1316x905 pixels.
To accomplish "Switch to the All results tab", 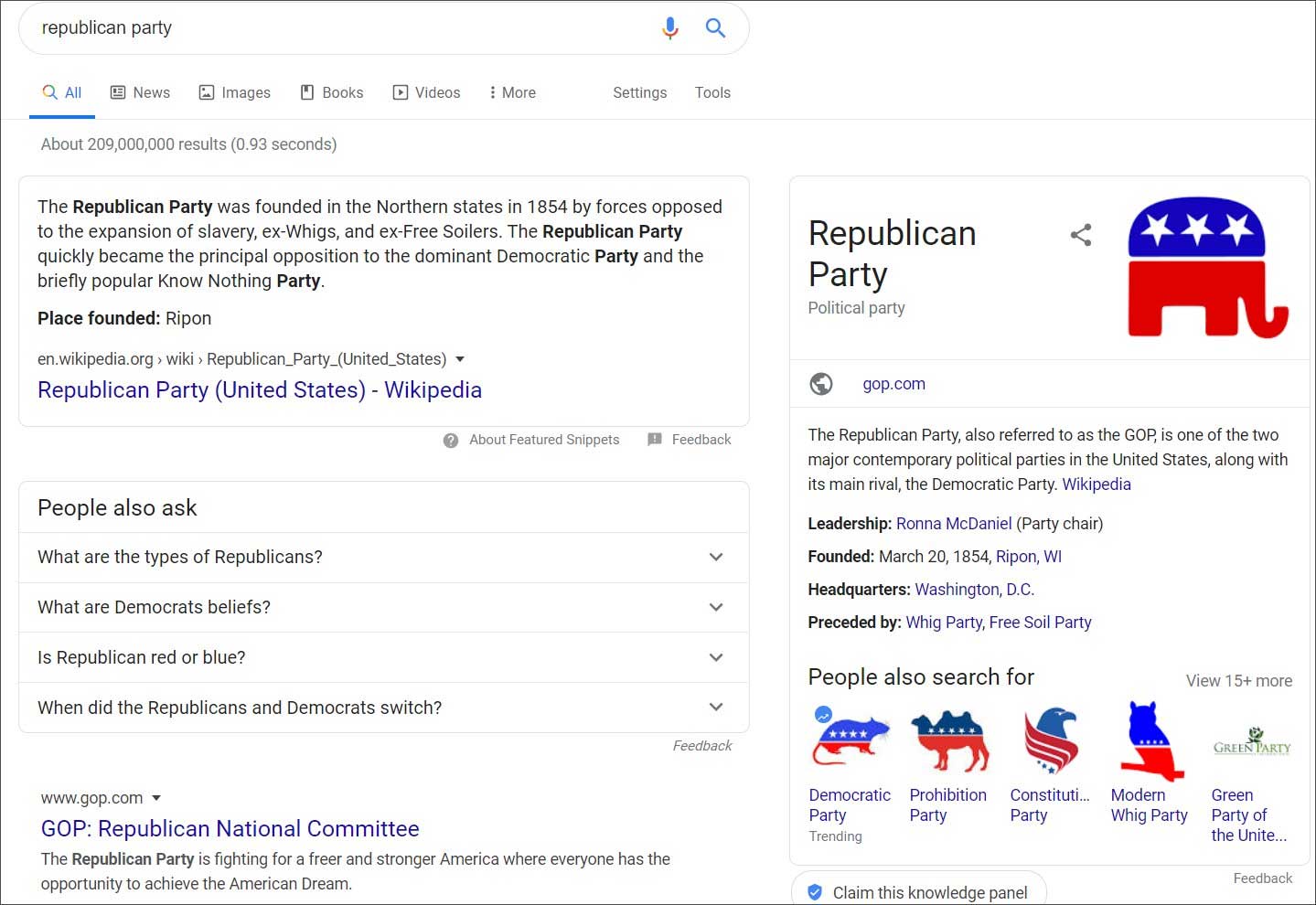I will (62, 92).
